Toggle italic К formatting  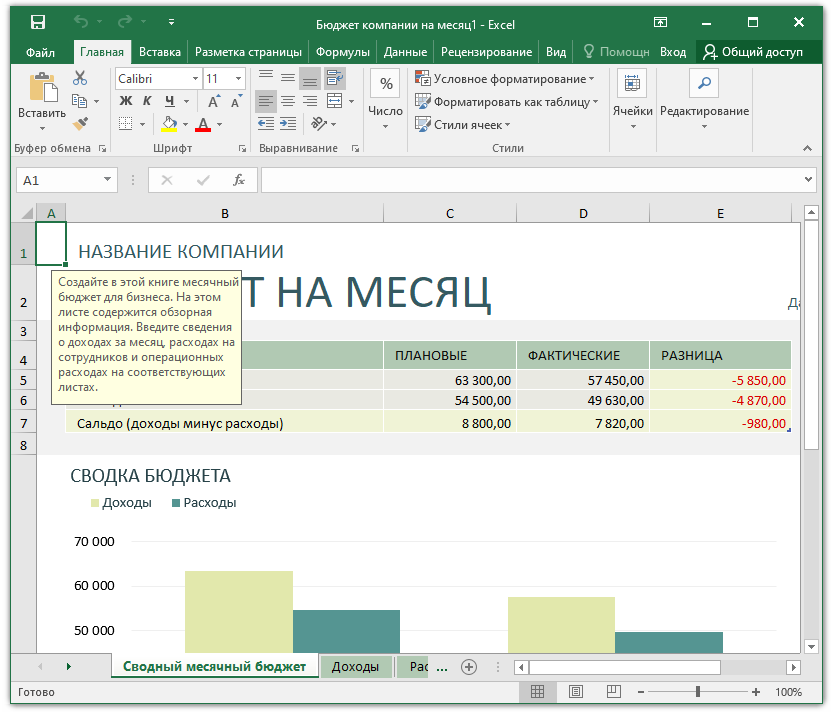coord(148,101)
